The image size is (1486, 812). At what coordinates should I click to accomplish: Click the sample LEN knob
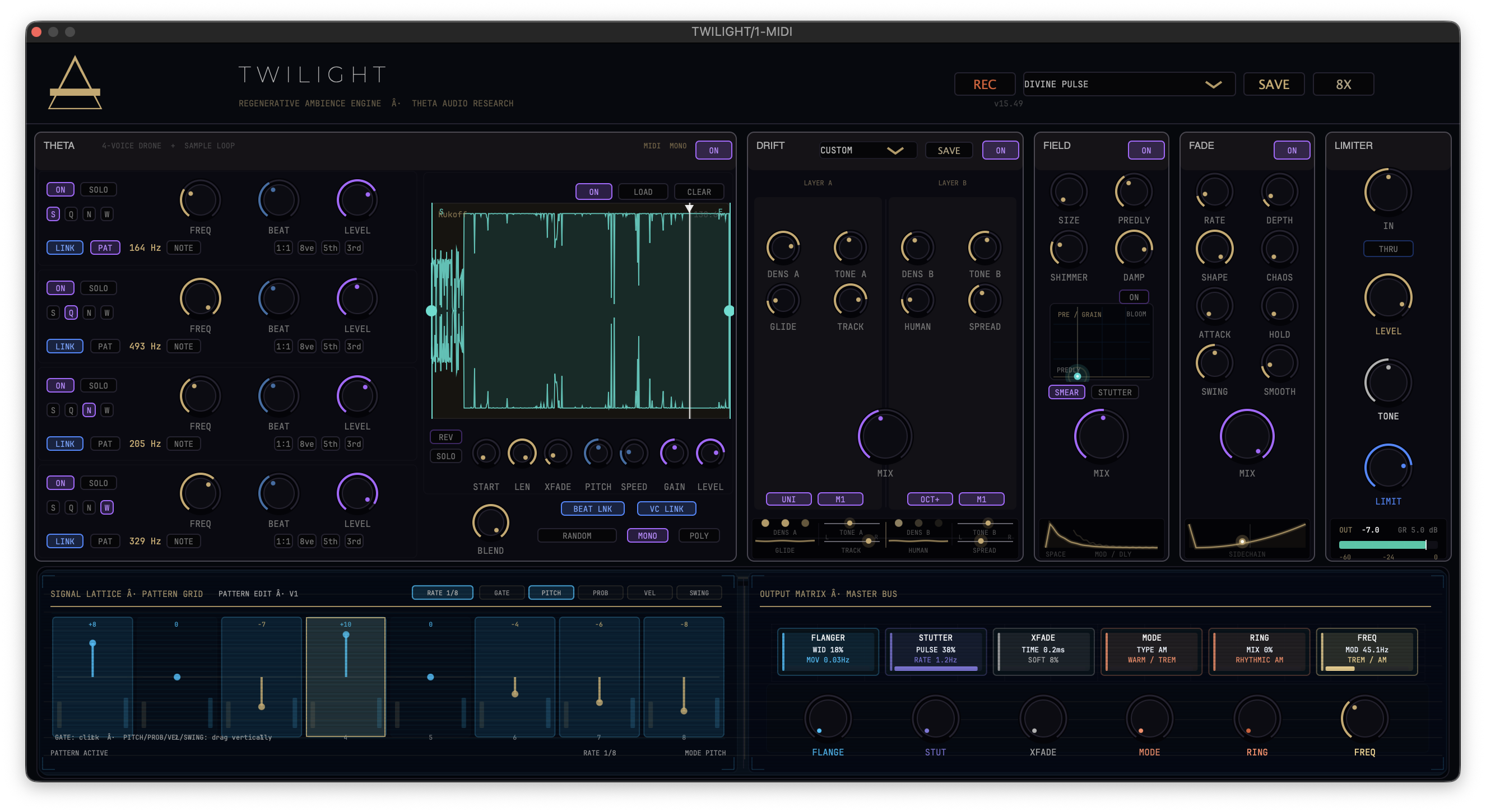tap(522, 453)
